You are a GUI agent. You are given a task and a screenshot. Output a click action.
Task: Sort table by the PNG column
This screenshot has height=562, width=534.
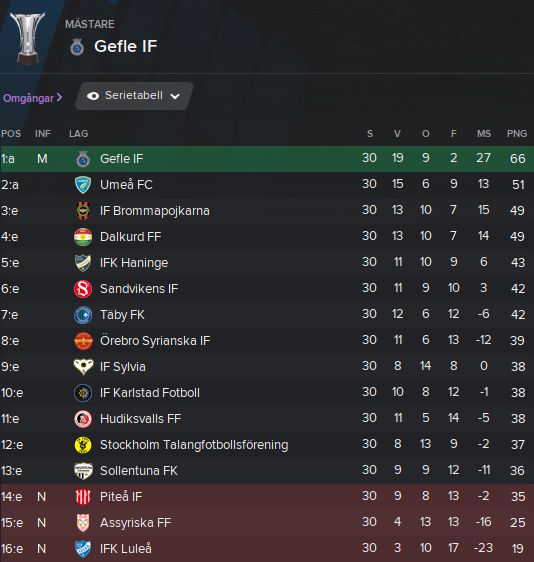click(517, 134)
